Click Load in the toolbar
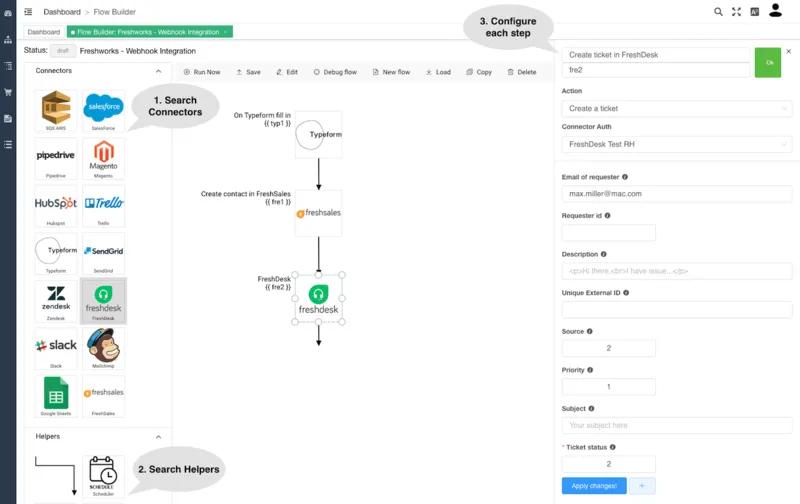The image size is (800, 504). pos(438,72)
